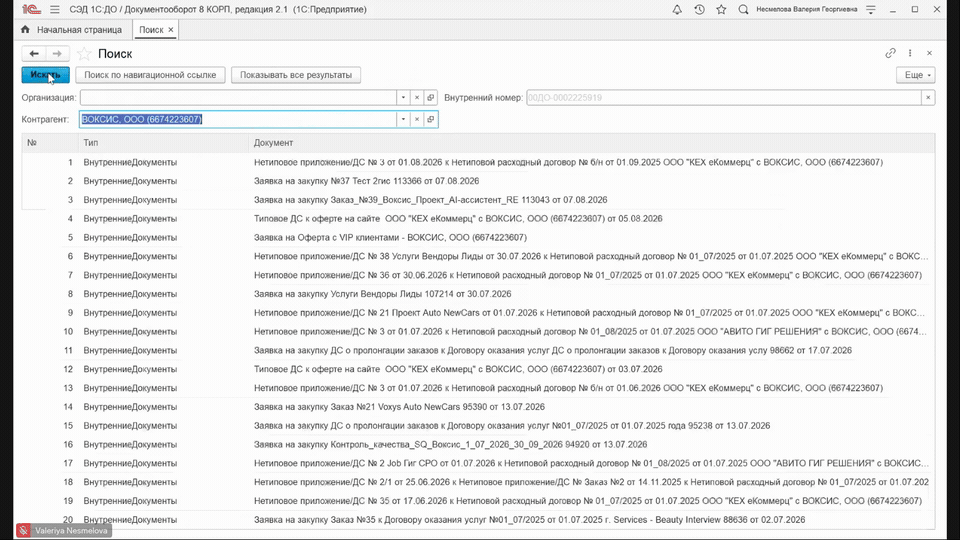The image size is (960, 540).
Task: Click the Искать button
Action: coord(45,75)
